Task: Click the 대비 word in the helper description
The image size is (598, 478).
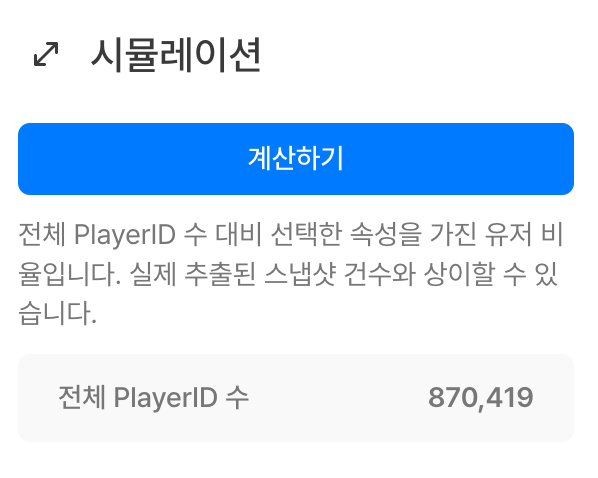Action: pyautogui.click(x=238, y=234)
